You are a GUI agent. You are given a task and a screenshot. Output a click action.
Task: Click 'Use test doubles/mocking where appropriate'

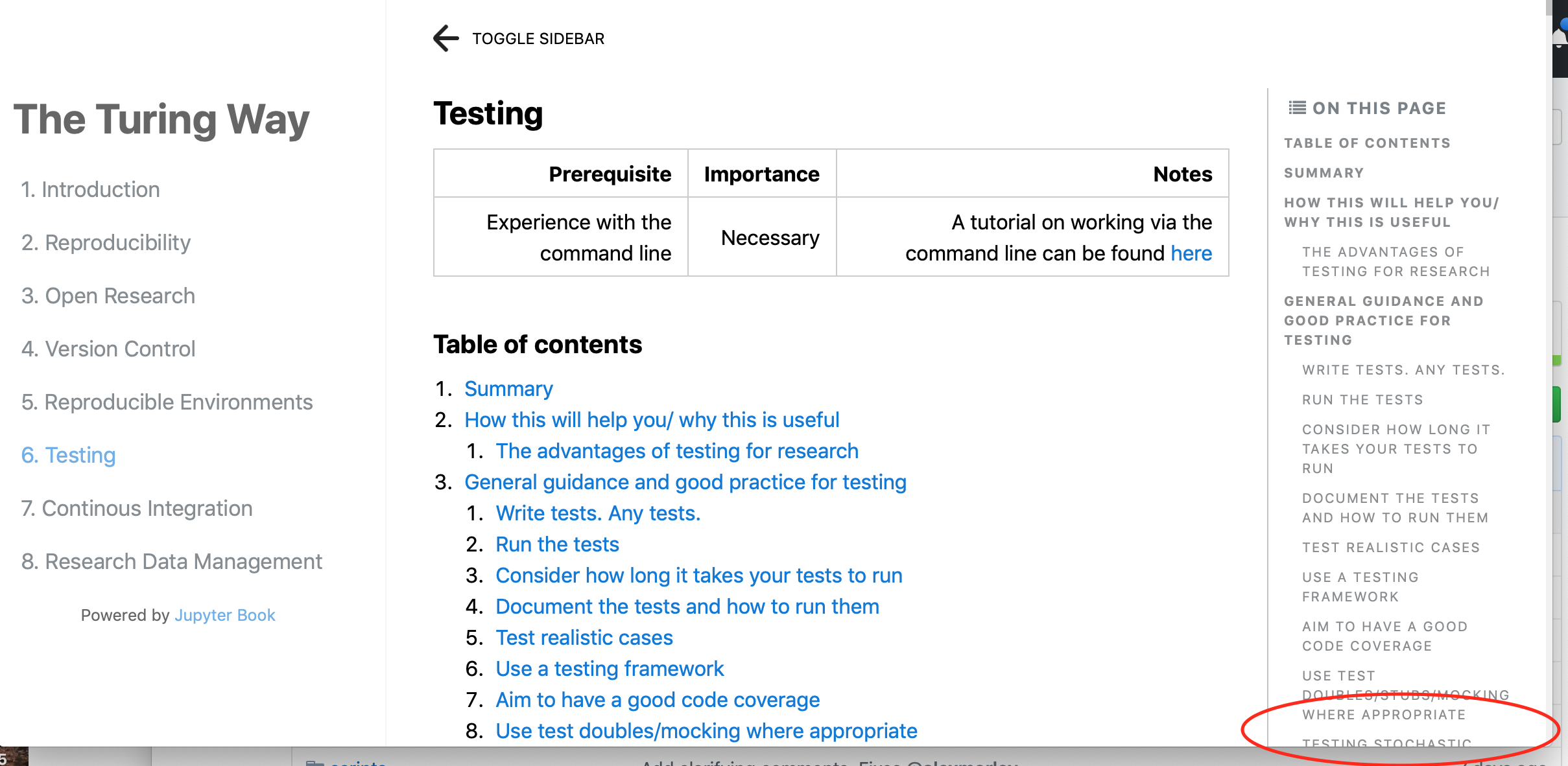click(706, 730)
